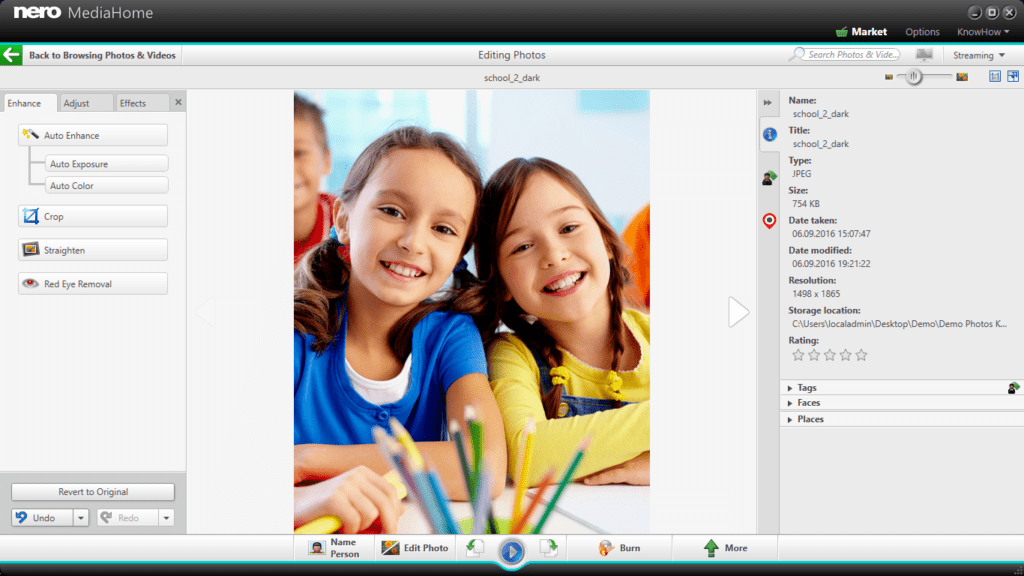Toggle the fullscreen view icon
The width and height of the screenshot is (1024, 576).
(1013, 76)
